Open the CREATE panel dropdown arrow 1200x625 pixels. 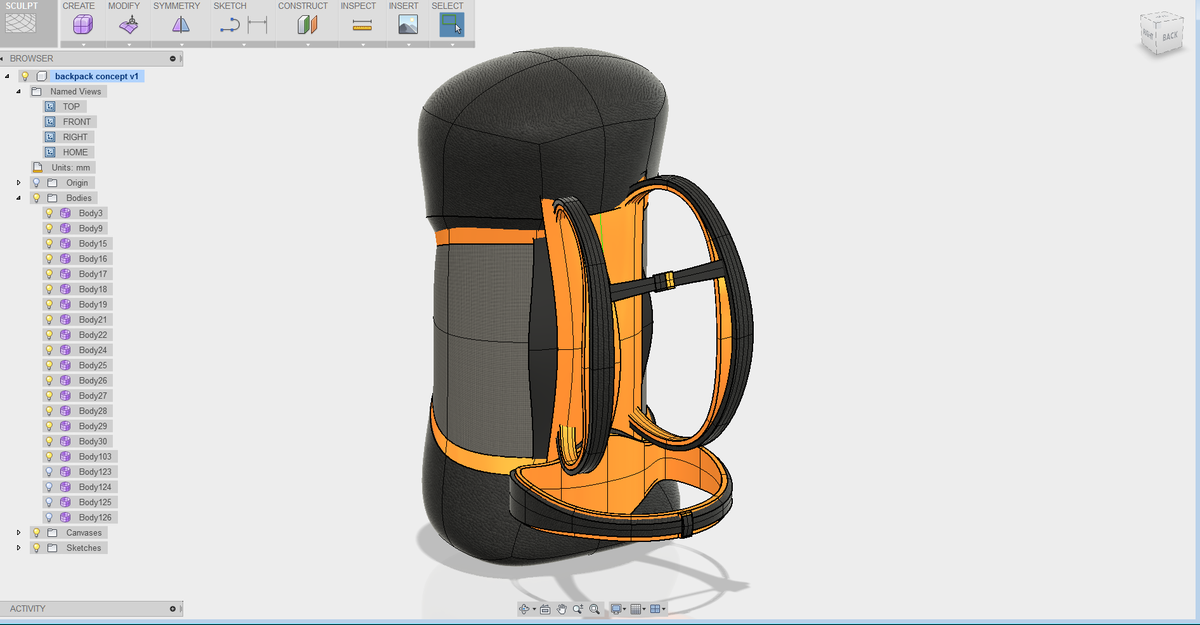(83, 44)
